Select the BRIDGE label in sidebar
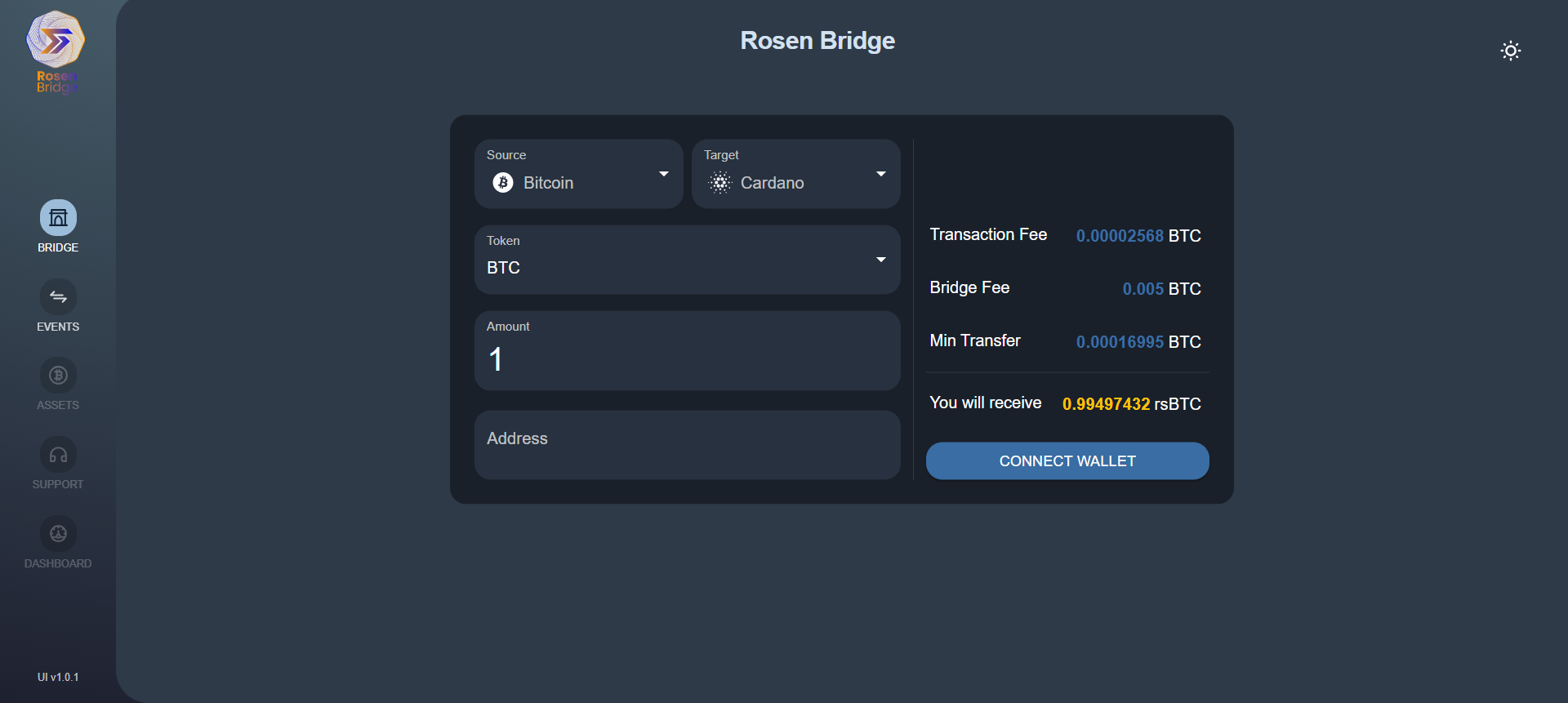Screen dimensions: 1568x703 58,247
